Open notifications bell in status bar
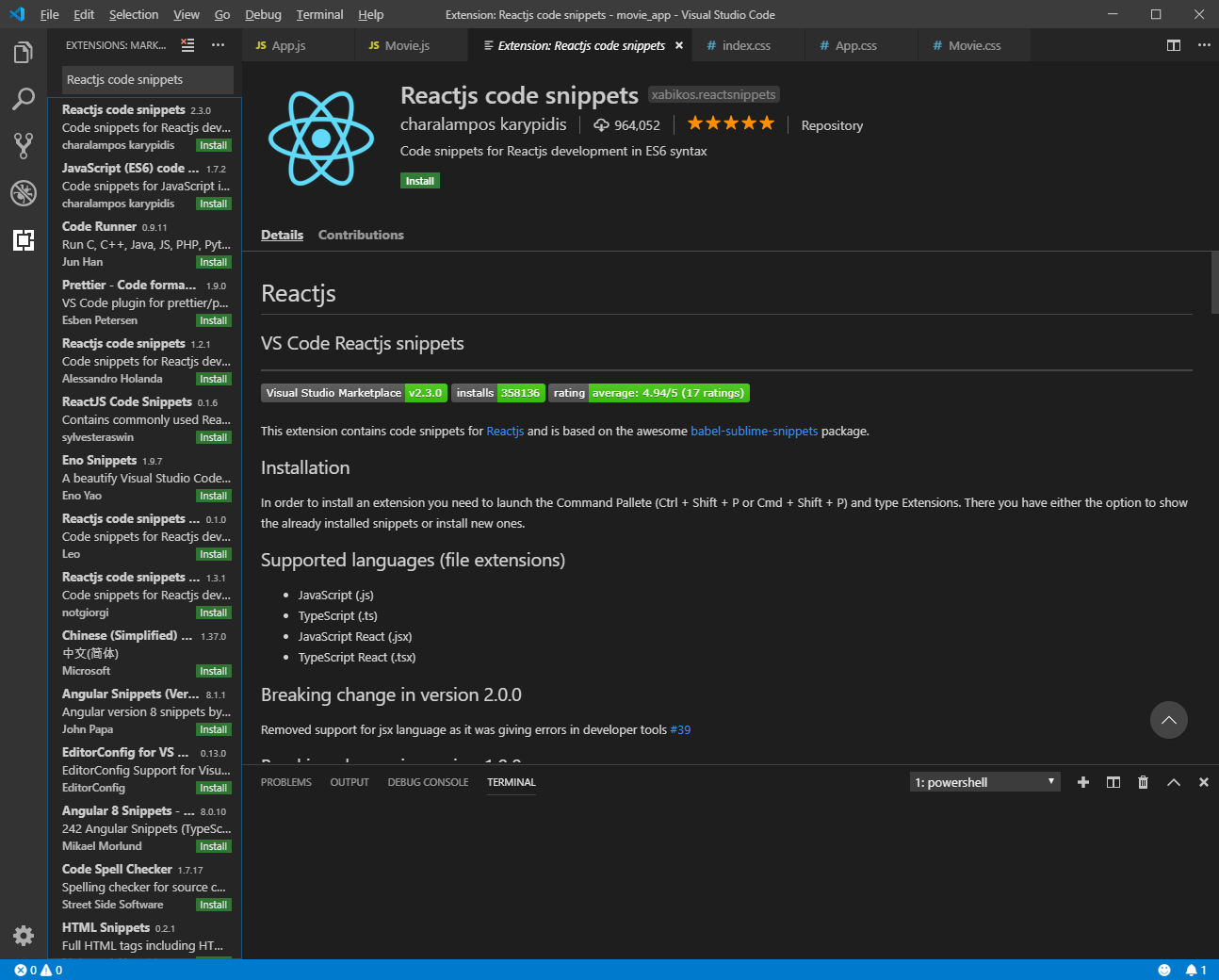This screenshot has height=980, width=1219. [1195, 970]
